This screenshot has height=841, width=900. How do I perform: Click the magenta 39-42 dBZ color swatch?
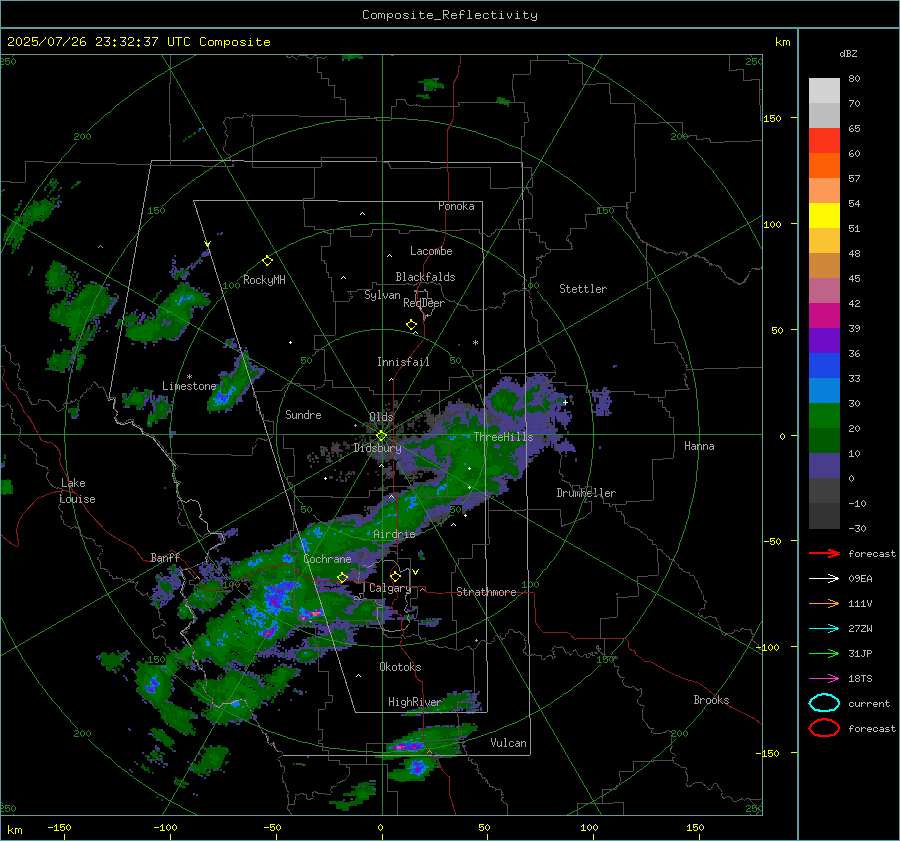[824, 316]
